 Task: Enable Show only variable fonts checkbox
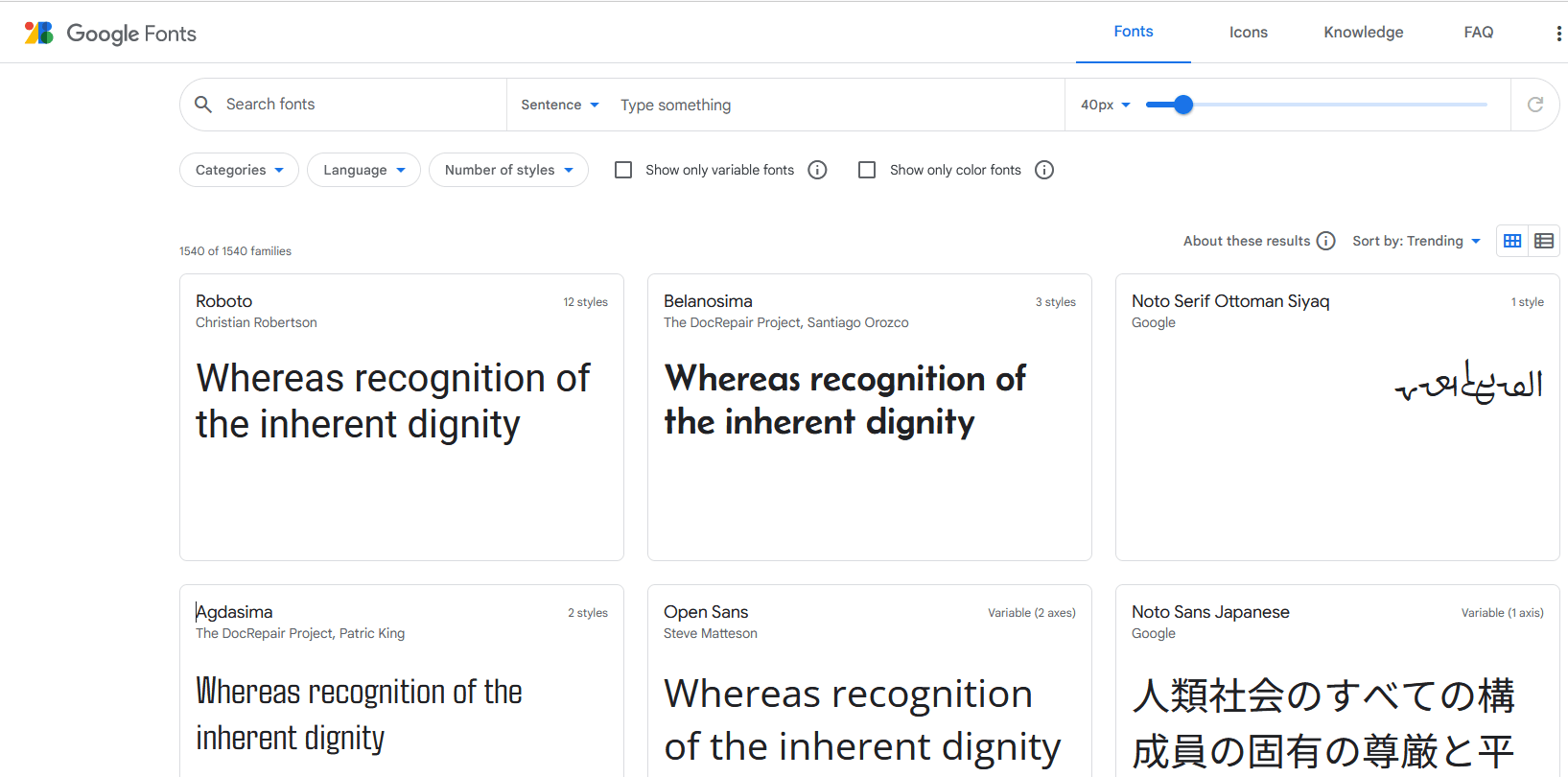[x=623, y=170]
